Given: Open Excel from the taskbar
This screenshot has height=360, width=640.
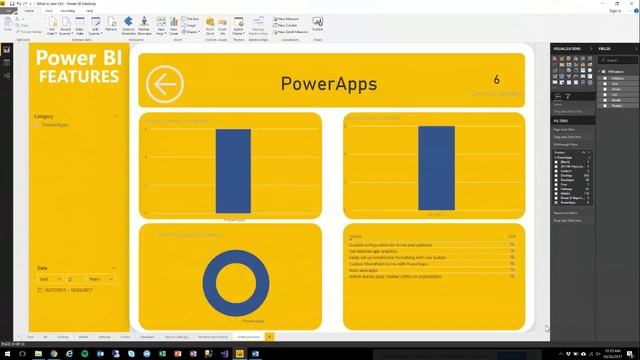Looking at the screenshot, I should [162, 353].
